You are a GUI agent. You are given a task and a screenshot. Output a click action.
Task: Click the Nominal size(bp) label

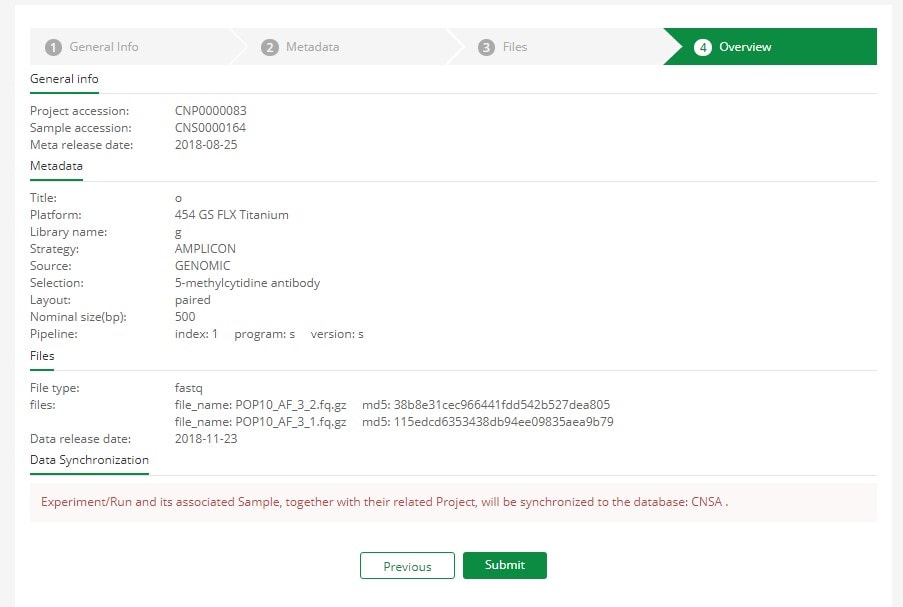click(x=78, y=317)
